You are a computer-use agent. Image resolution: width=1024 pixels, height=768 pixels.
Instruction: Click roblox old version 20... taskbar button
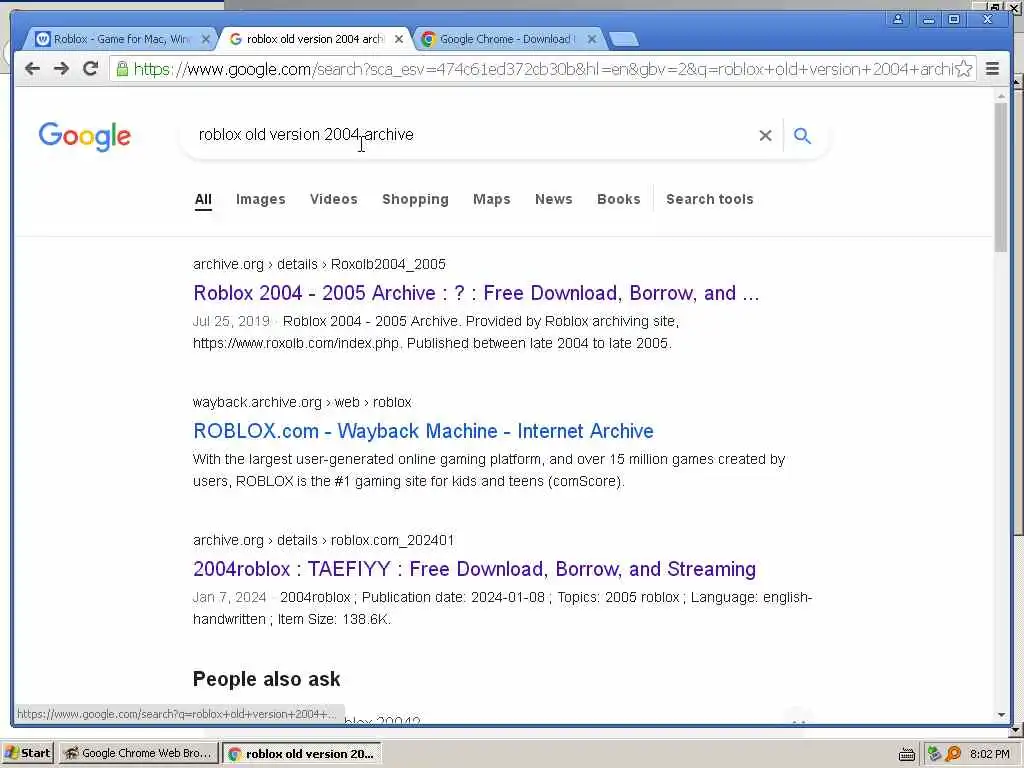pyautogui.click(x=302, y=754)
